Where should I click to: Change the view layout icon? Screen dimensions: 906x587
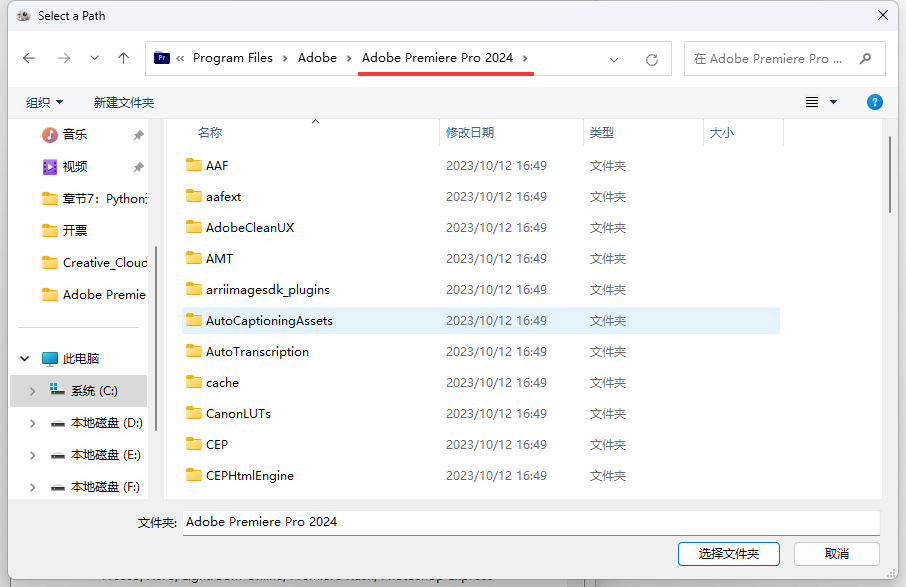(x=812, y=102)
